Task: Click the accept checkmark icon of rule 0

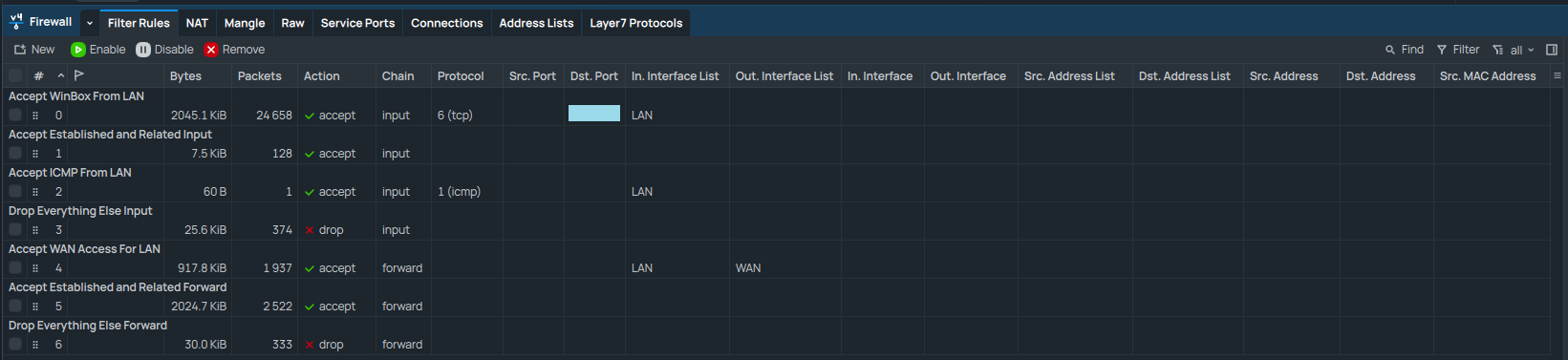Action: coord(310,116)
